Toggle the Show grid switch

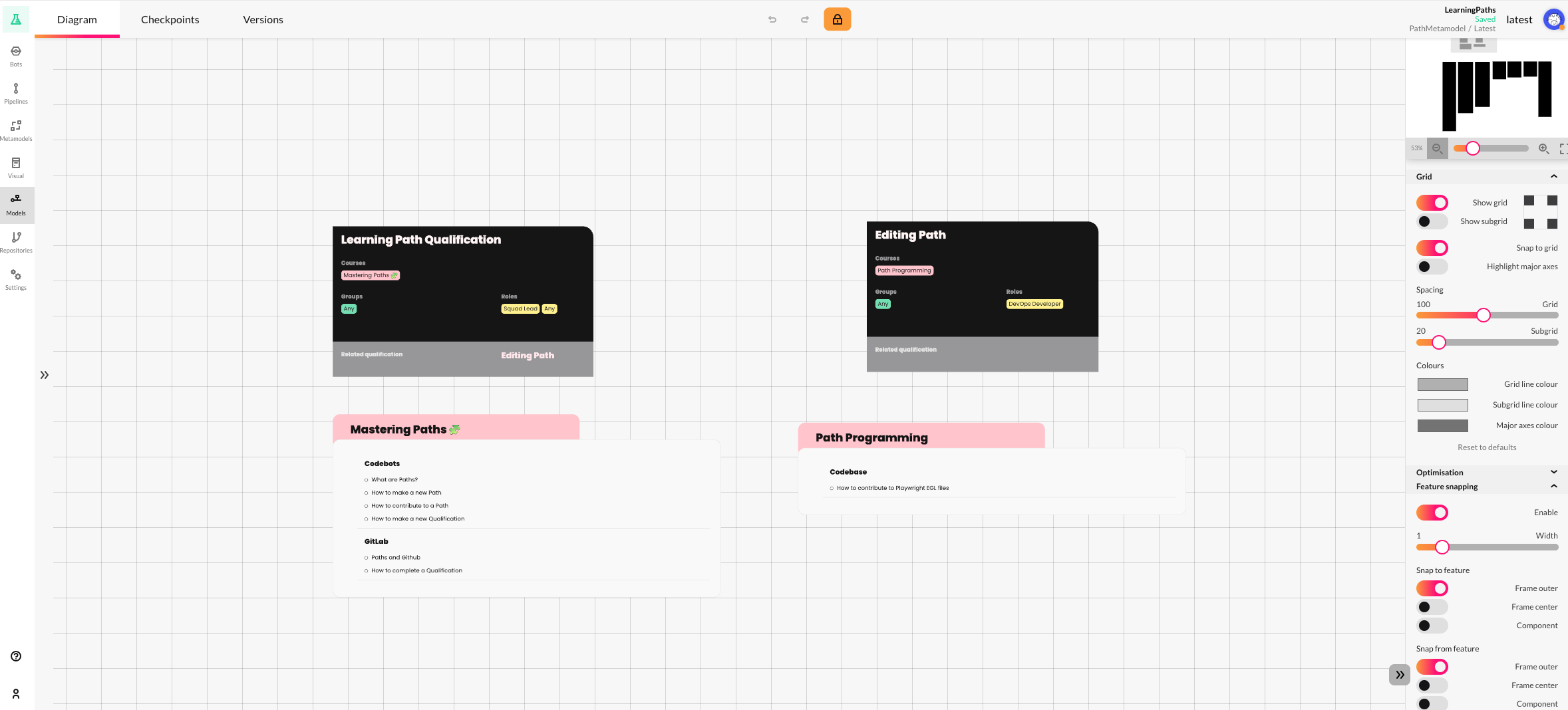(1432, 203)
